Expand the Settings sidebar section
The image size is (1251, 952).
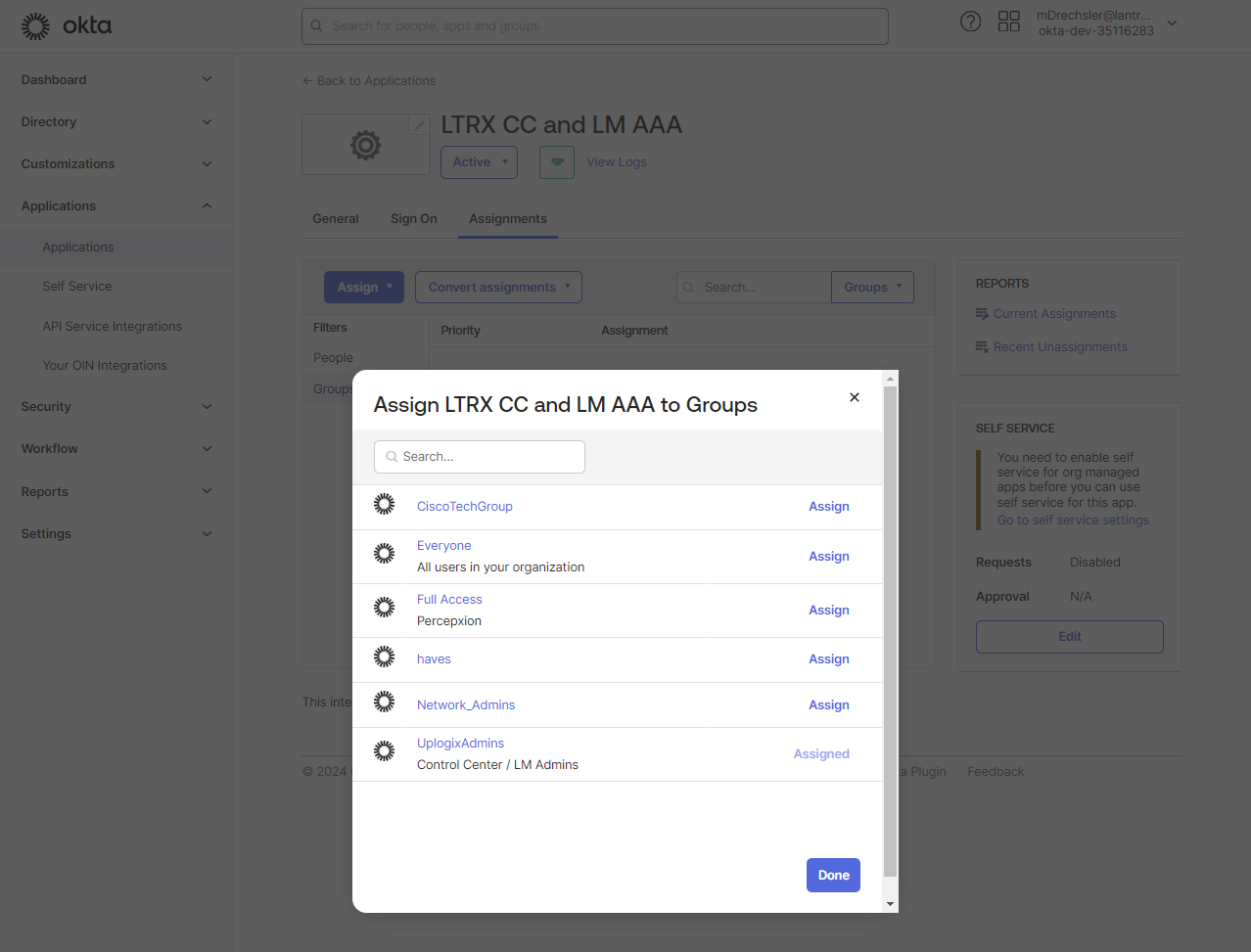pos(207,534)
